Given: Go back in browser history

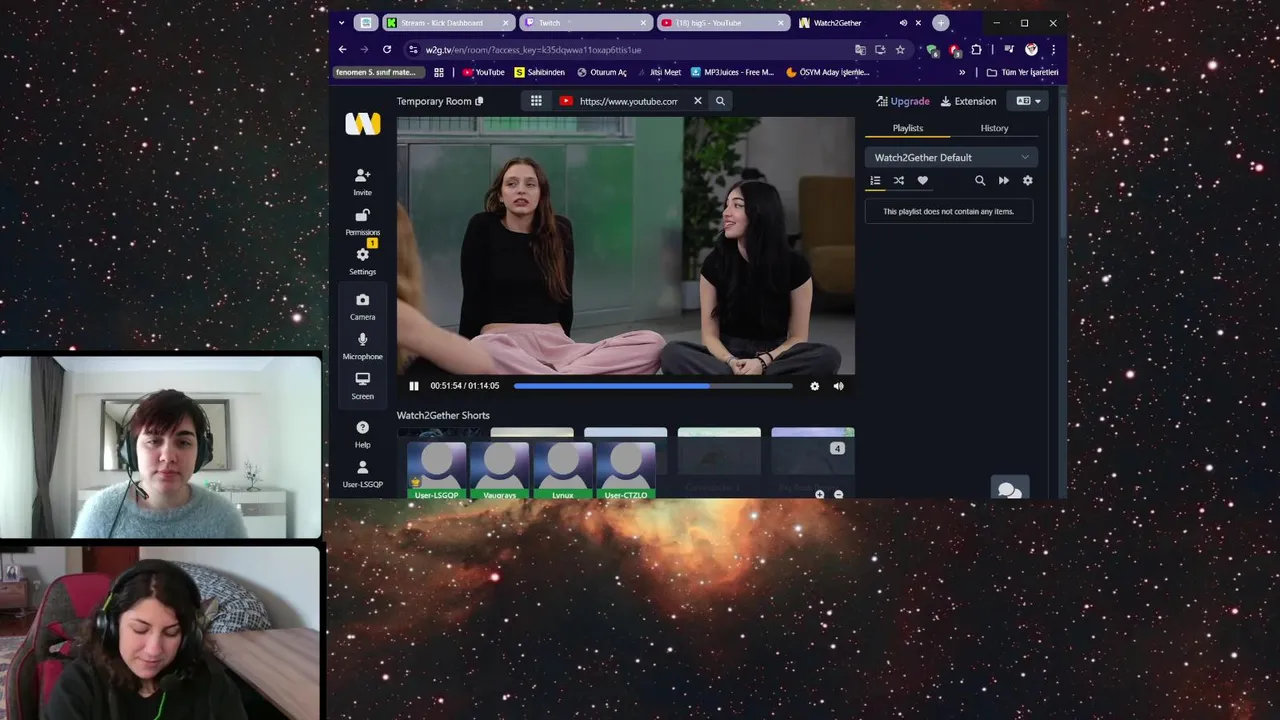Looking at the screenshot, I should (343, 49).
